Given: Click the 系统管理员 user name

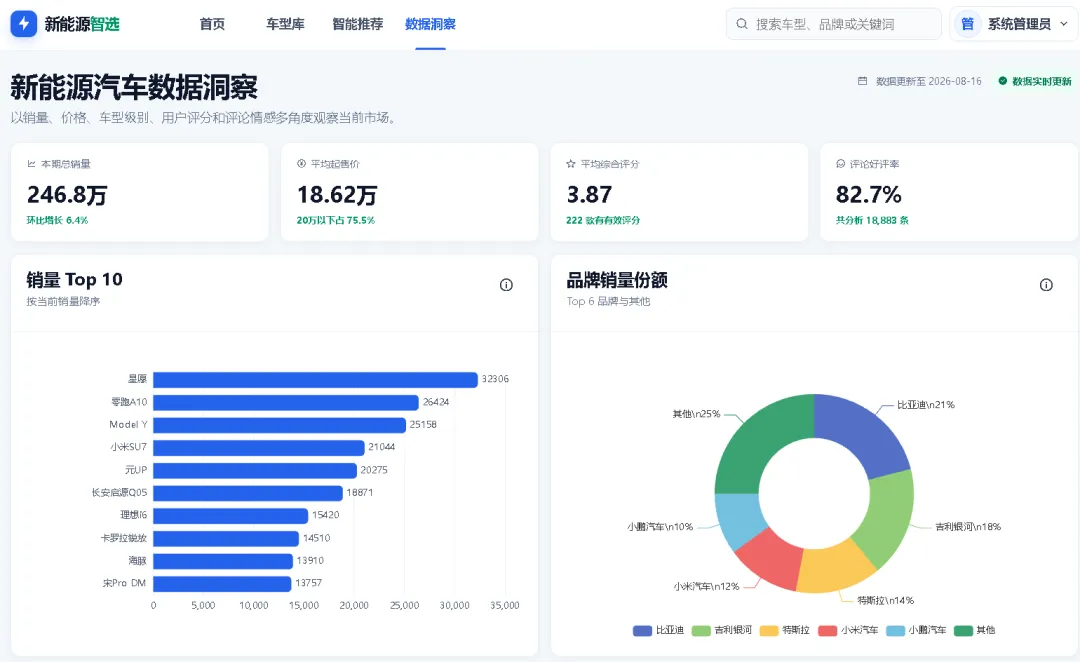Looking at the screenshot, I should (1019, 24).
